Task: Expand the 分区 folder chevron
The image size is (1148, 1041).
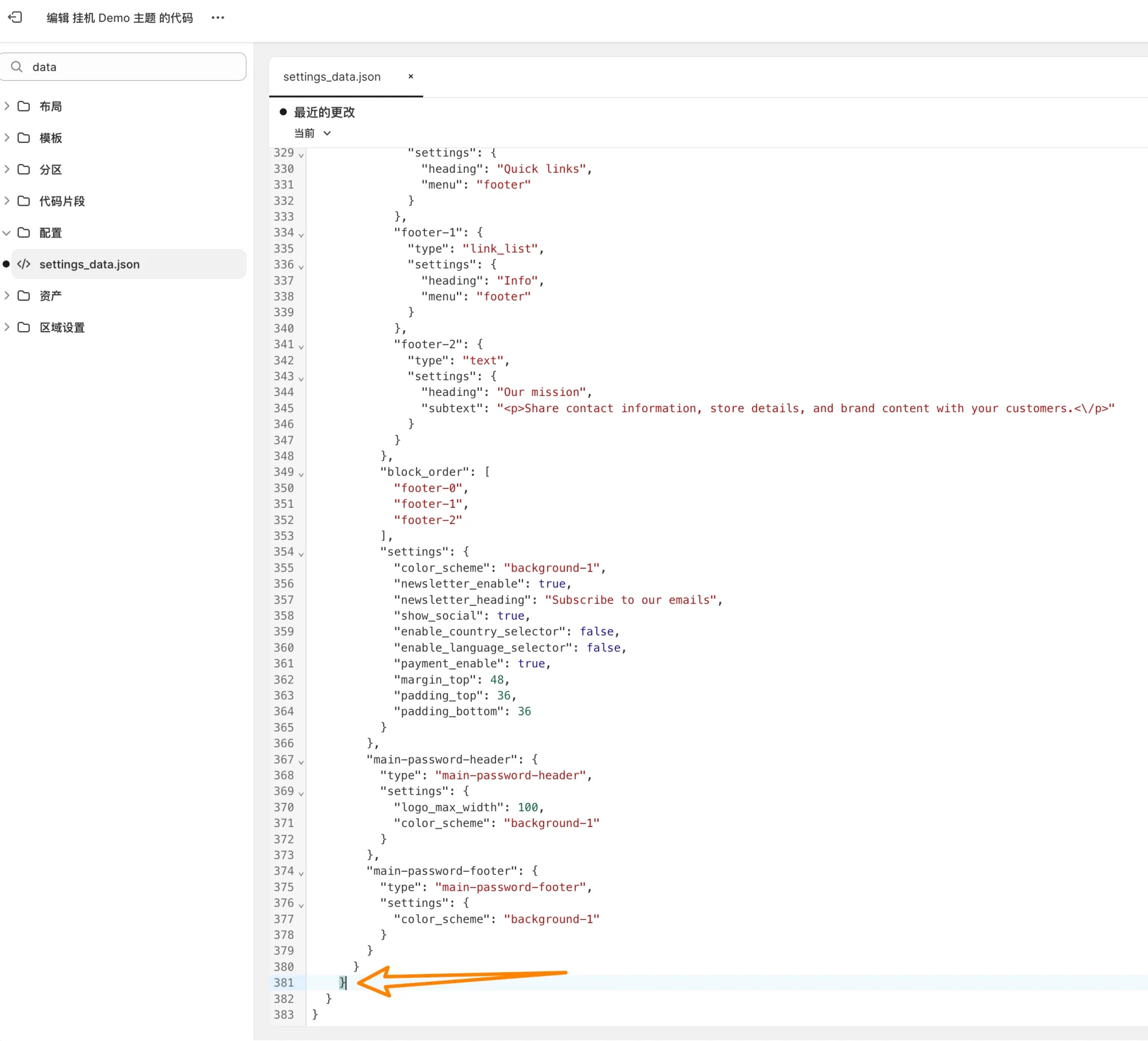Action: (x=7, y=169)
